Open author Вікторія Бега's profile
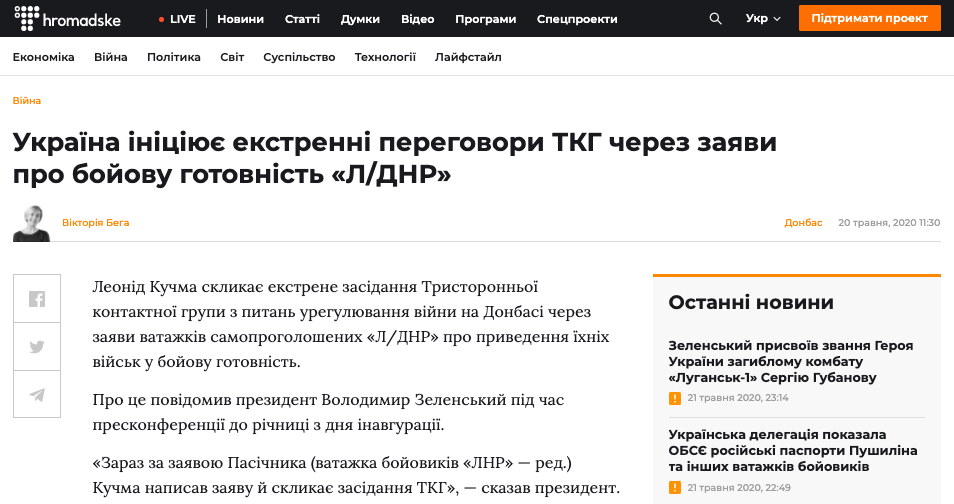Viewport: 954px width, 504px height. click(x=96, y=223)
